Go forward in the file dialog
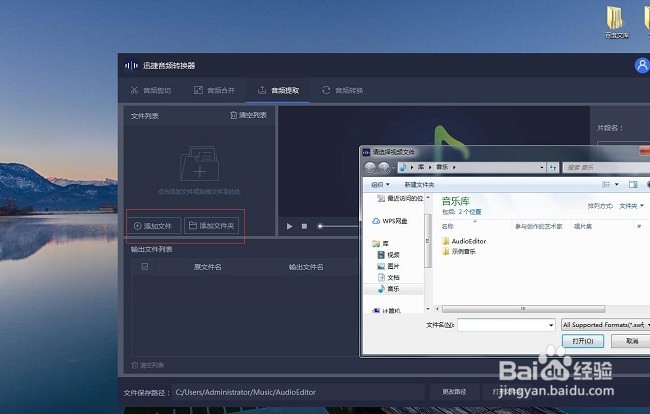Screen dimensions: 650x414 click(x=384, y=167)
